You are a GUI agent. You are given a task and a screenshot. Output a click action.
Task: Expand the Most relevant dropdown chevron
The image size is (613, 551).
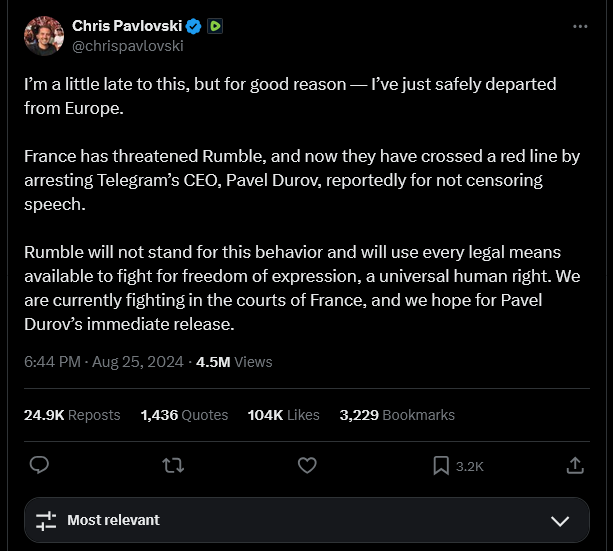pos(560,520)
